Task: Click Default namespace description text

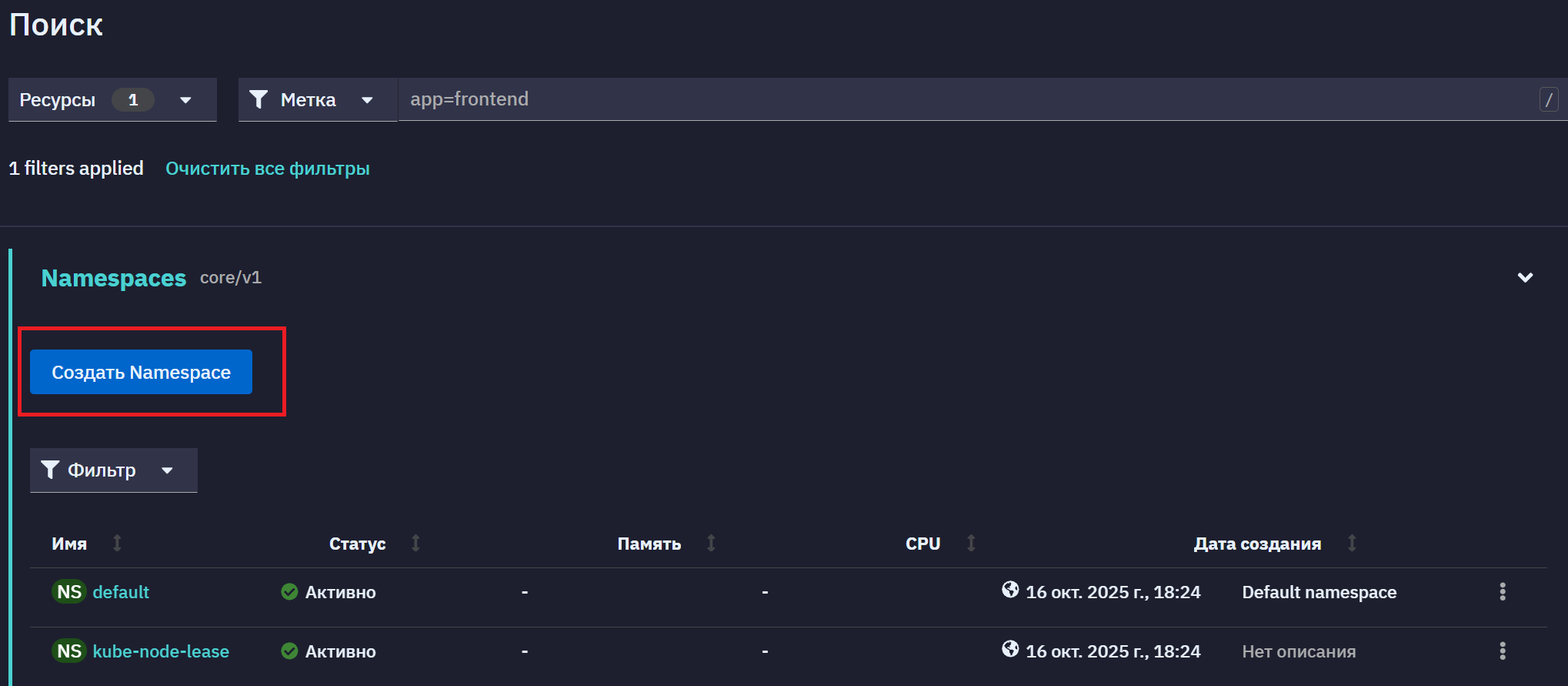Action: (x=1319, y=592)
